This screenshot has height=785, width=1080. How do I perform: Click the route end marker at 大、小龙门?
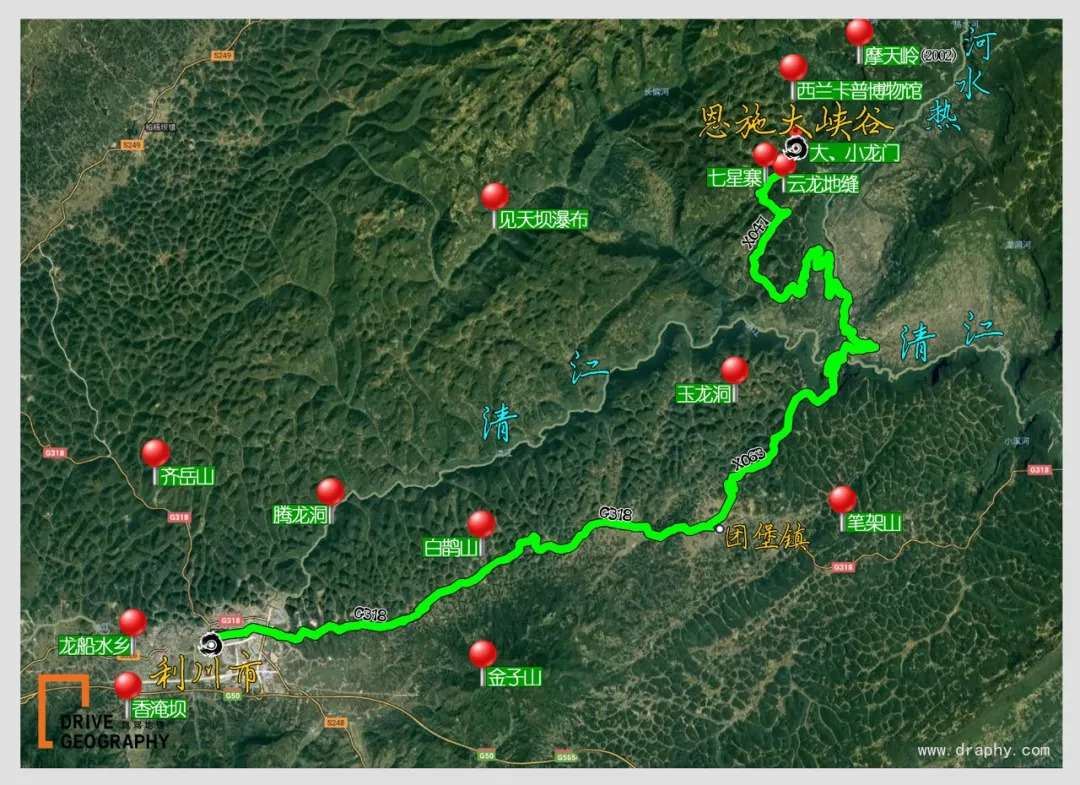tap(796, 147)
